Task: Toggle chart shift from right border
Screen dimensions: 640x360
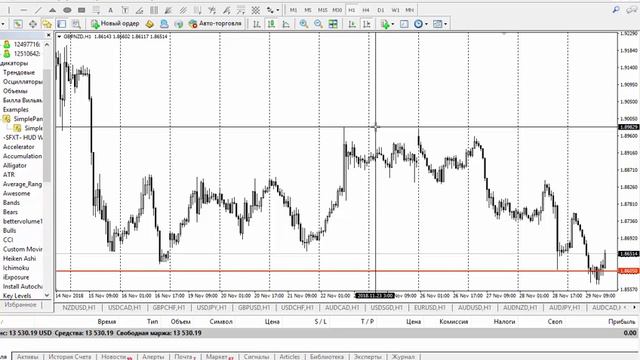Action: (x=367, y=24)
